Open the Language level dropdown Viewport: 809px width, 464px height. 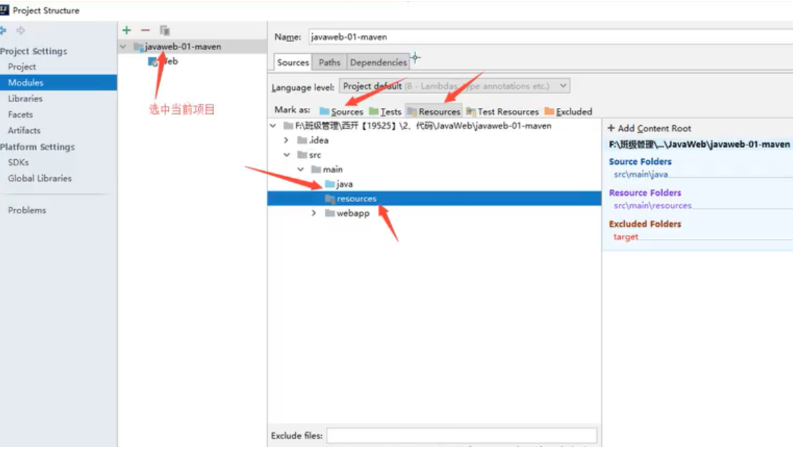(454, 86)
